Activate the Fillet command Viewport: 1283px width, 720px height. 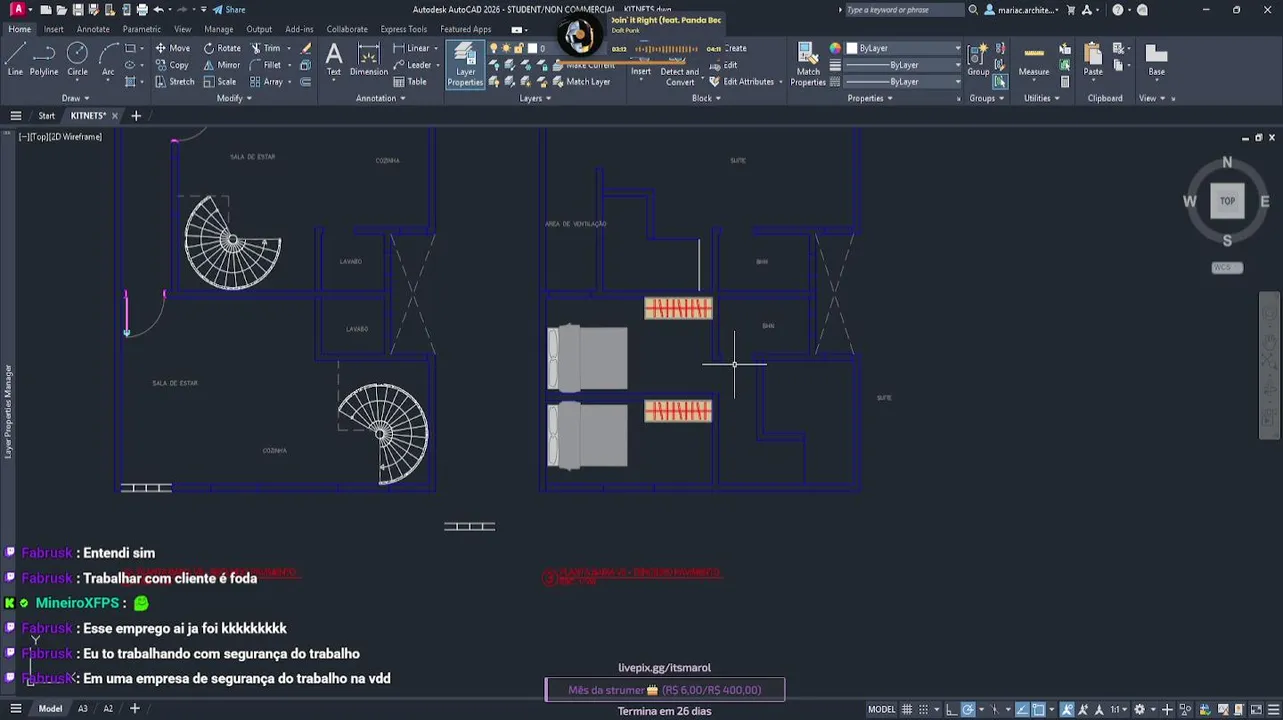(x=265, y=65)
